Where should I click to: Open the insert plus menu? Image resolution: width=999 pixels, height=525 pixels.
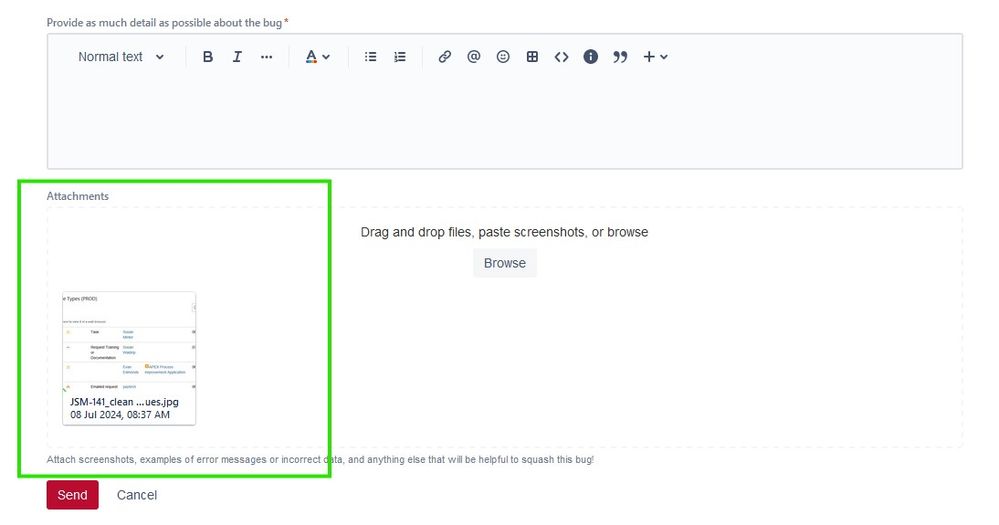pyautogui.click(x=655, y=57)
